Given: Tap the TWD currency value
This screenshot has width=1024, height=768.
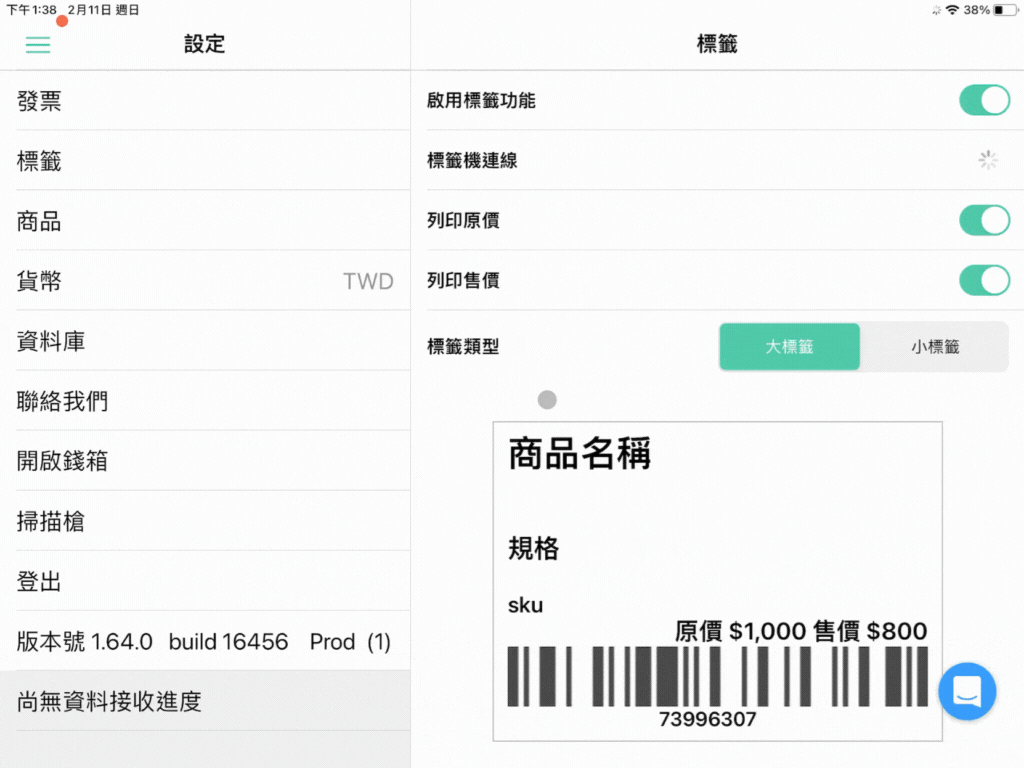Looking at the screenshot, I should click(x=368, y=281).
